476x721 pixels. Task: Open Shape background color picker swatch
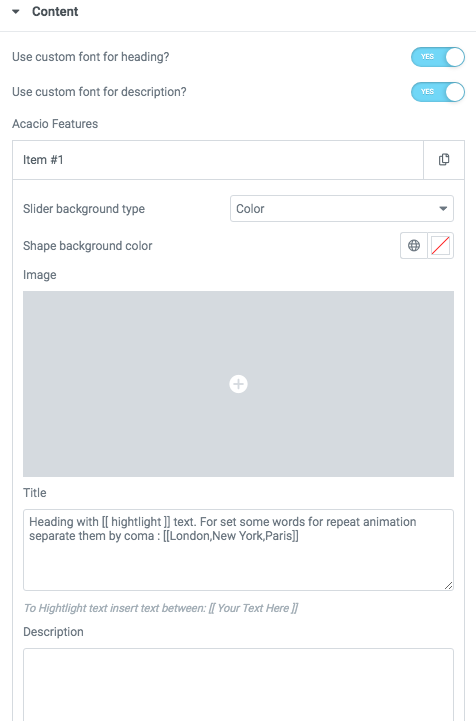click(x=441, y=246)
